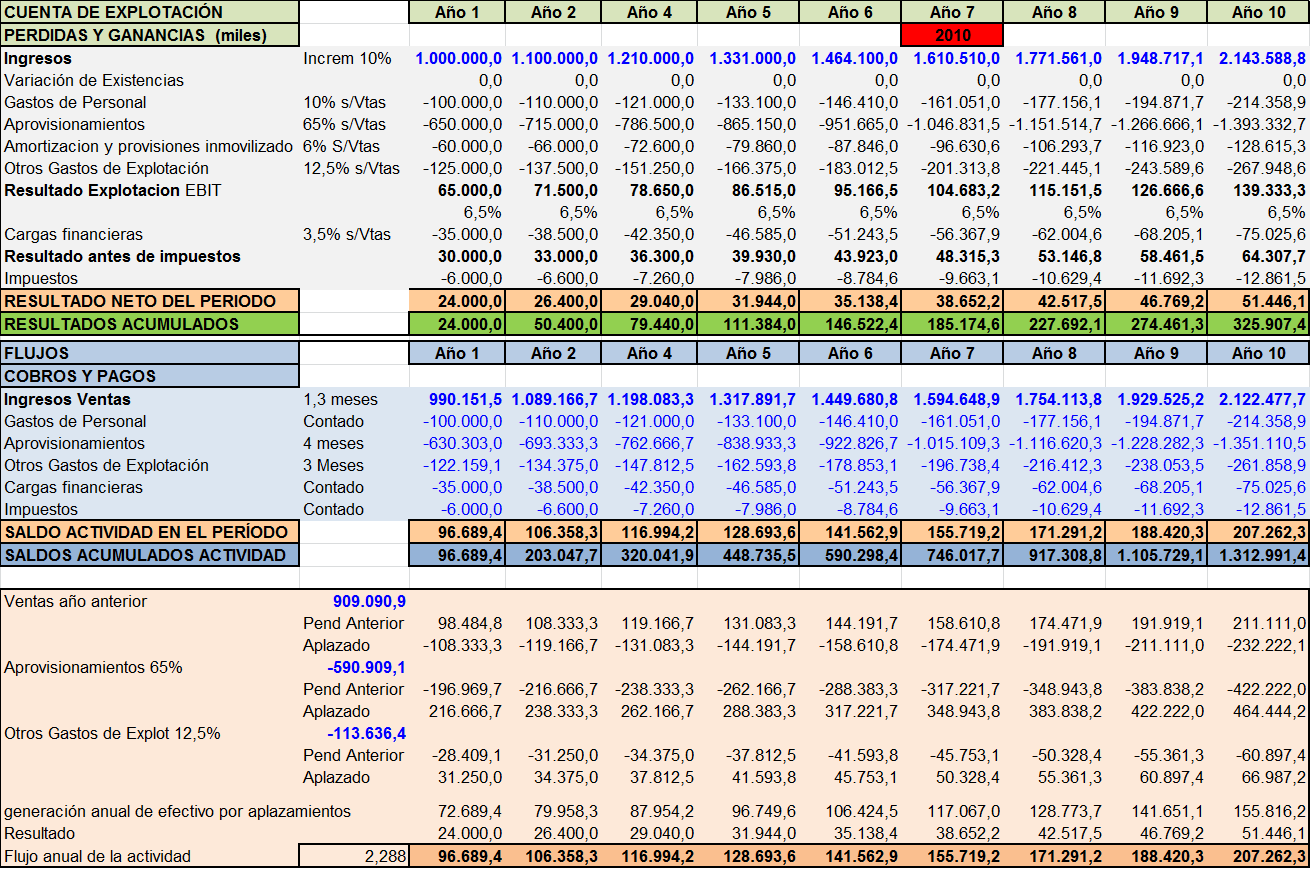Select accumulated result 325.907,4
Screen dimensions: 1311x869
[1258, 324]
